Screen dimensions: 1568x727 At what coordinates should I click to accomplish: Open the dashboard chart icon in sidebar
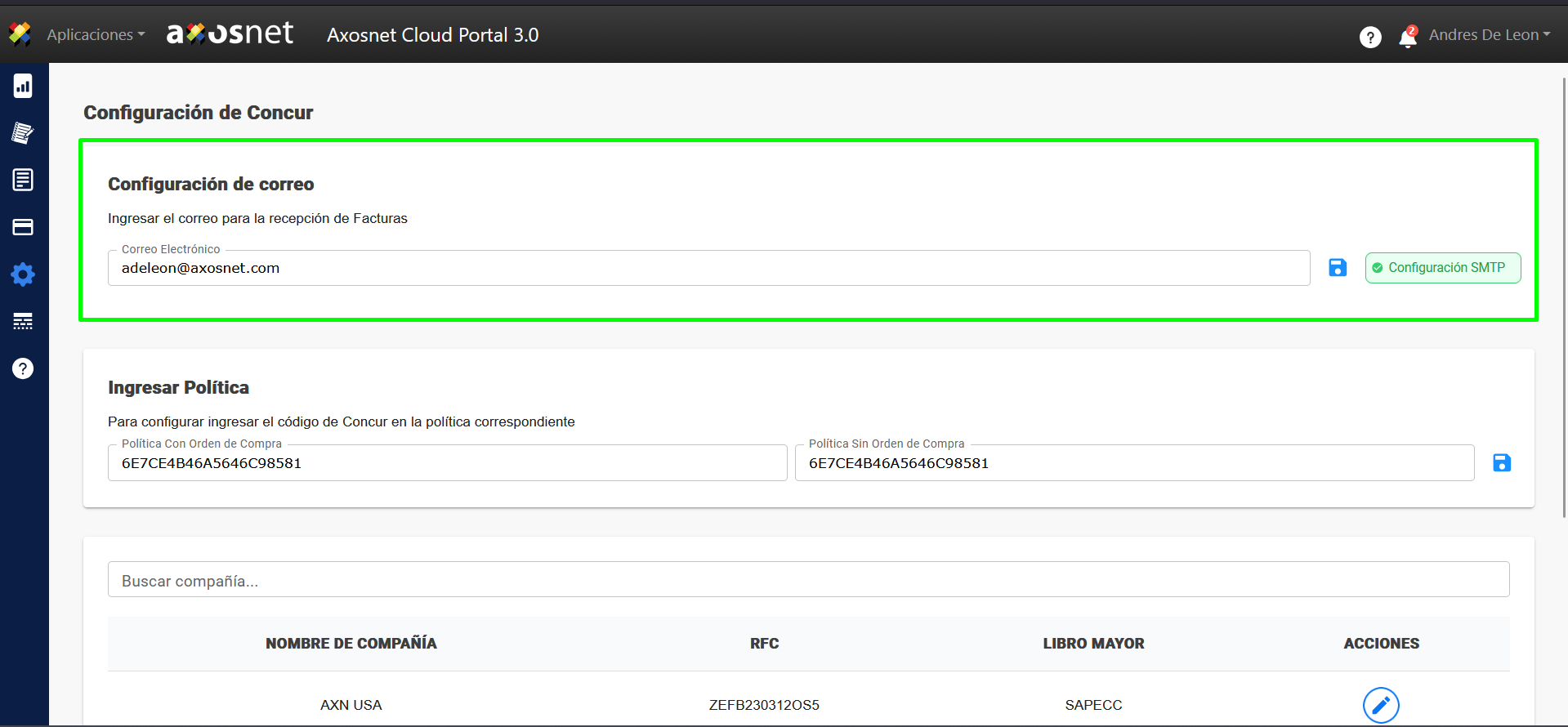23,86
